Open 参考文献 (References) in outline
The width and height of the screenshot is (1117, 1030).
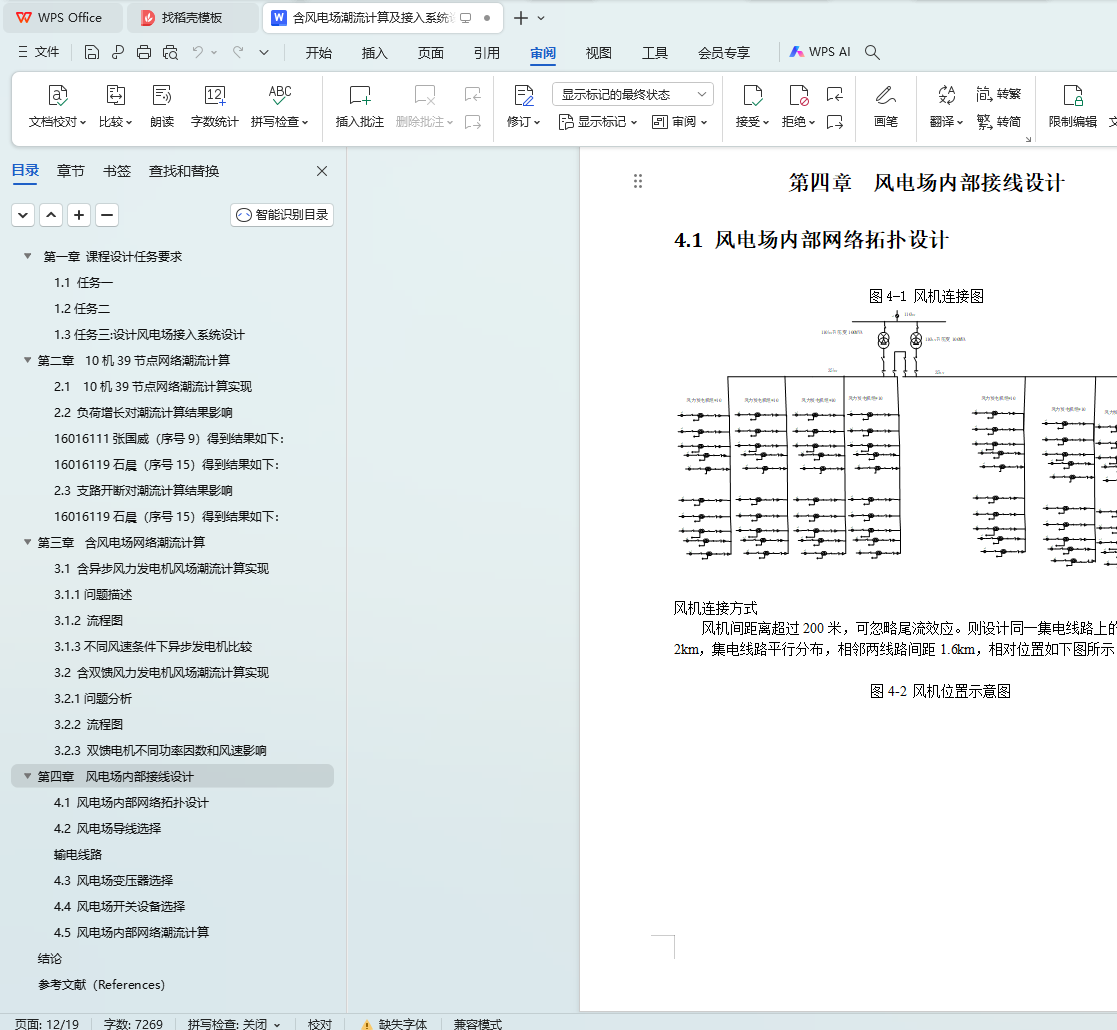[x=101, y=984]
